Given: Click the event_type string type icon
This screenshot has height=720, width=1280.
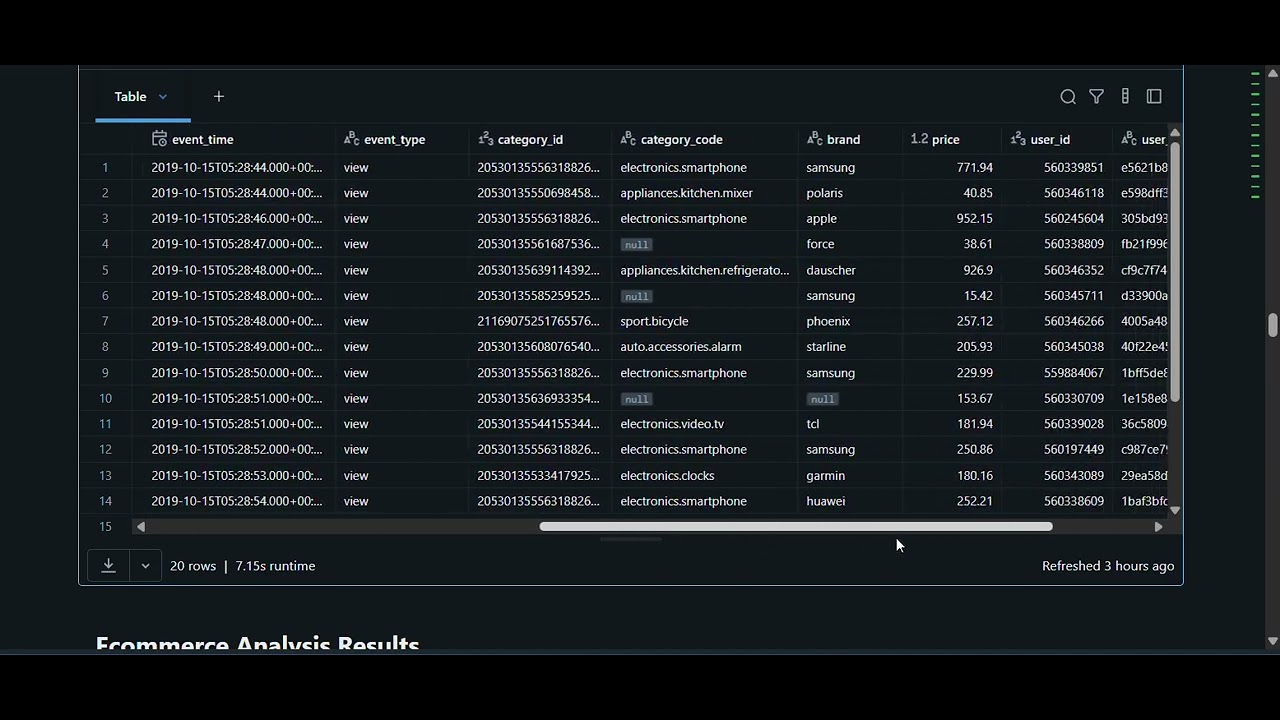Looking at the screenshot, I should pos(351,139).
